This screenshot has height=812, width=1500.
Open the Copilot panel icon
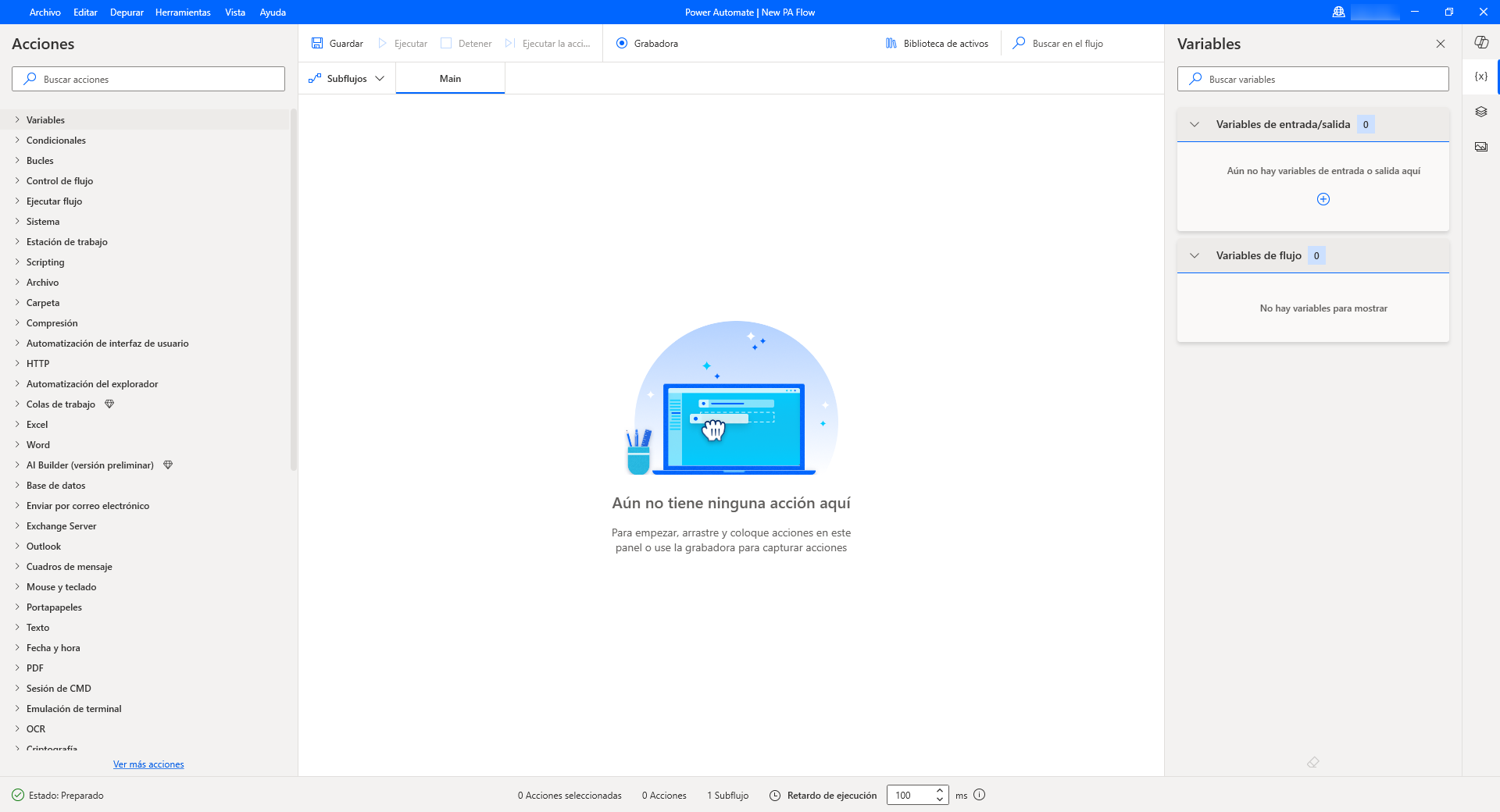(x=1480, y=42)
